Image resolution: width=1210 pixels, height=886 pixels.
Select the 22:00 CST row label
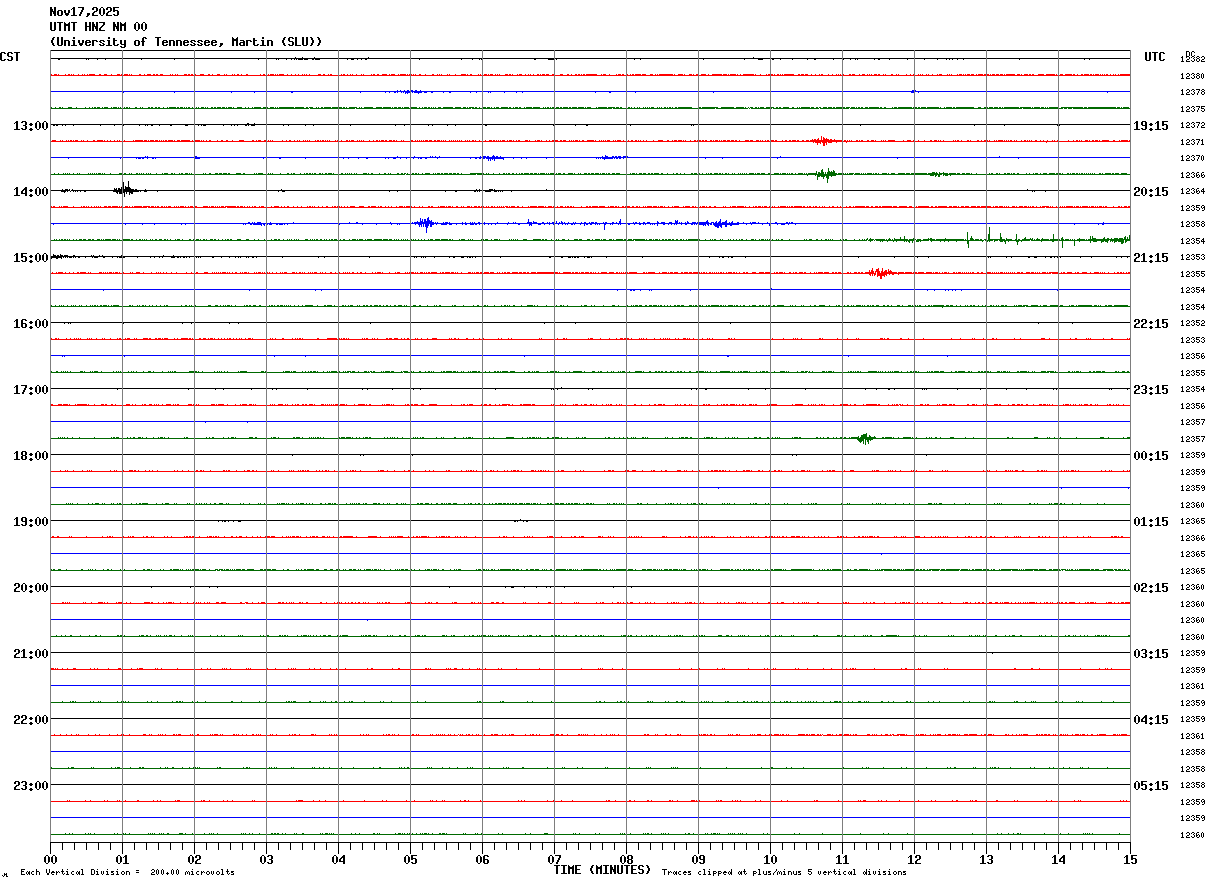point(30,720)
